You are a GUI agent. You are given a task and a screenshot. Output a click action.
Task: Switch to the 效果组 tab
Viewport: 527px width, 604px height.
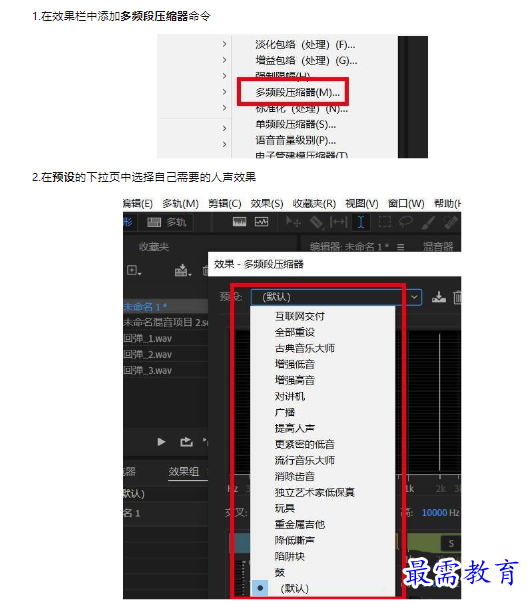tap(184, 471)
